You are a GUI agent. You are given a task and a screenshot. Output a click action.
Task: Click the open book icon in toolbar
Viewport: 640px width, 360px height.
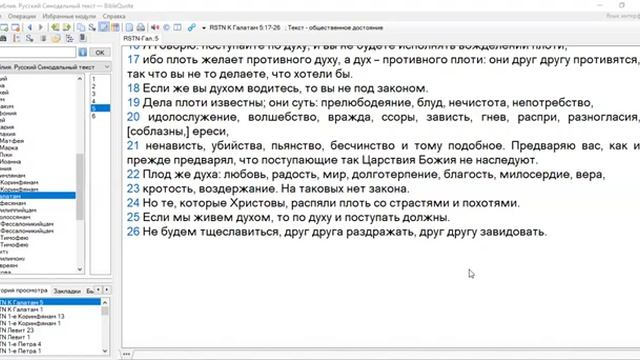point(178,27)
